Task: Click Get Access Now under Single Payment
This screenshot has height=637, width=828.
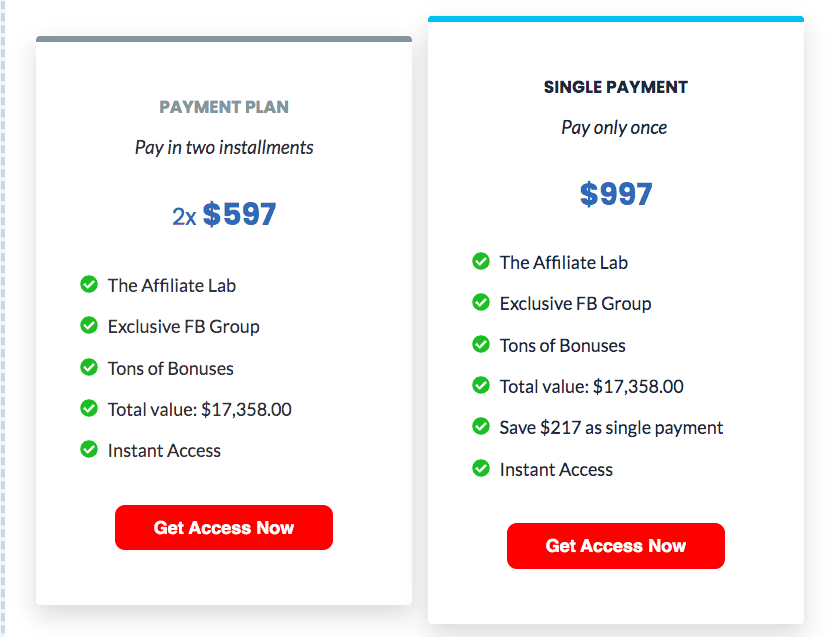Action: coord(615,546)
